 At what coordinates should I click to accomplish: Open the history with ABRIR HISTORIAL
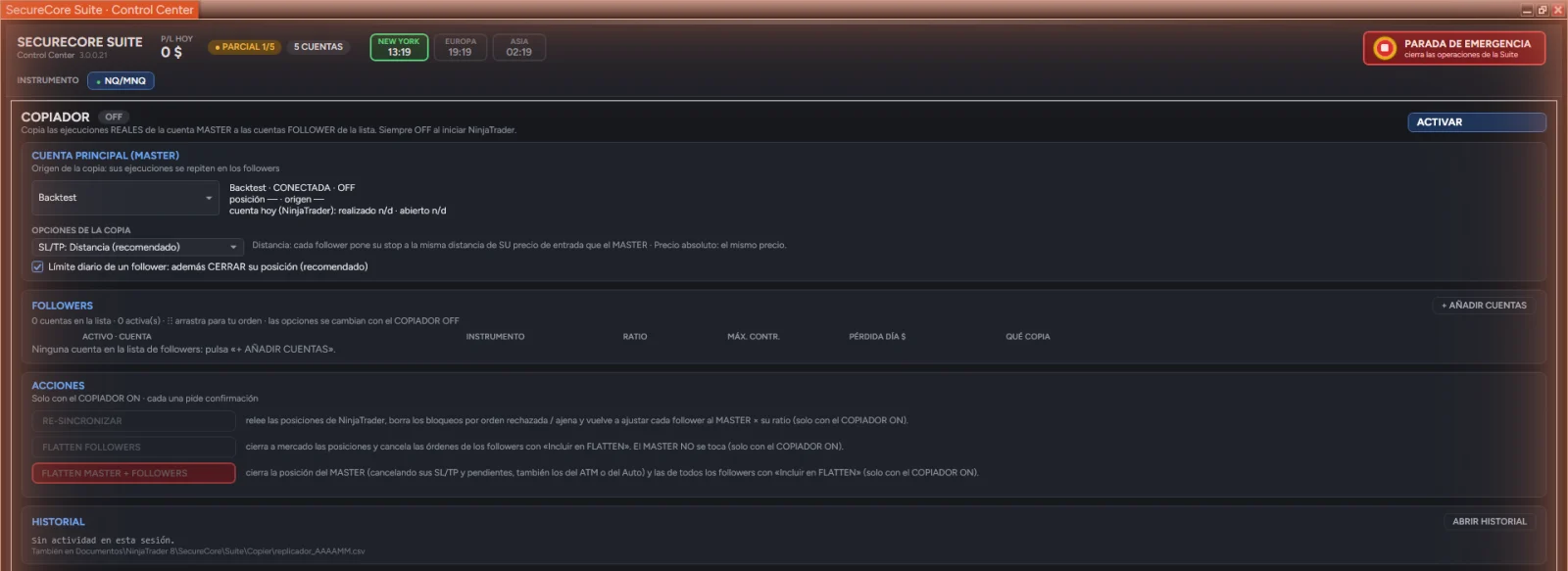tap(1490, 522)
